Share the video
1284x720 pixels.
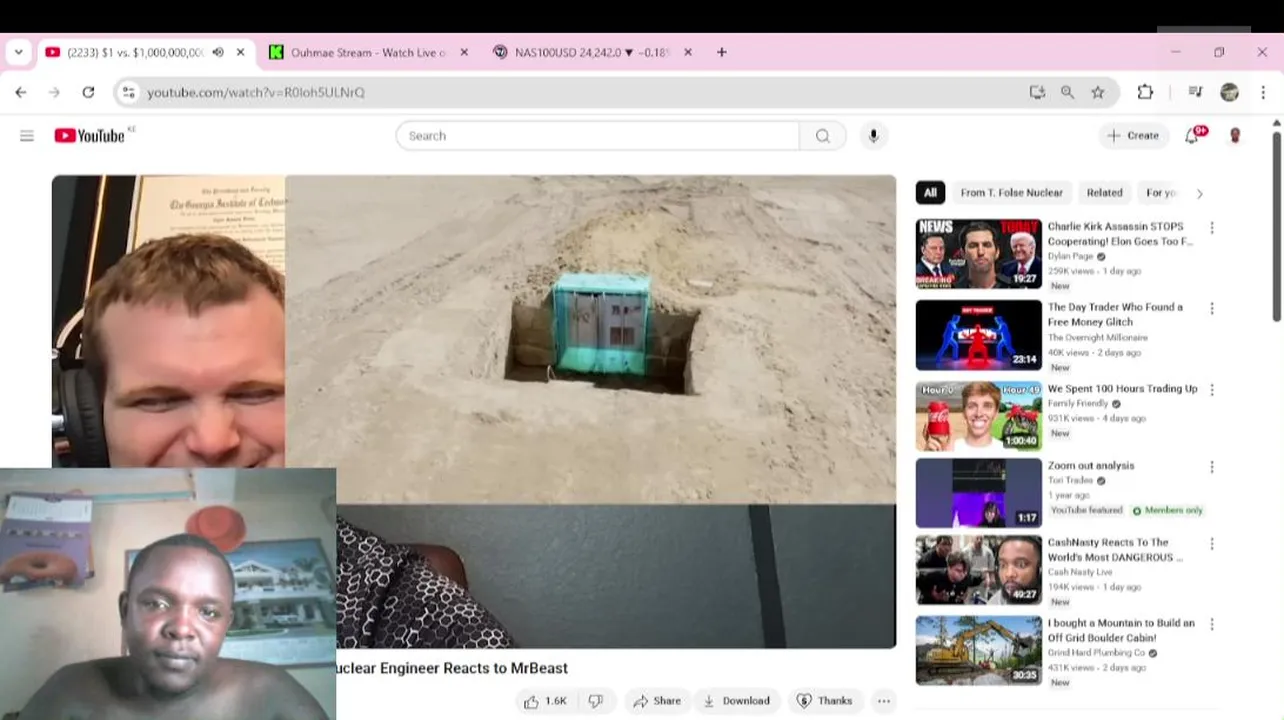[657, 701]
